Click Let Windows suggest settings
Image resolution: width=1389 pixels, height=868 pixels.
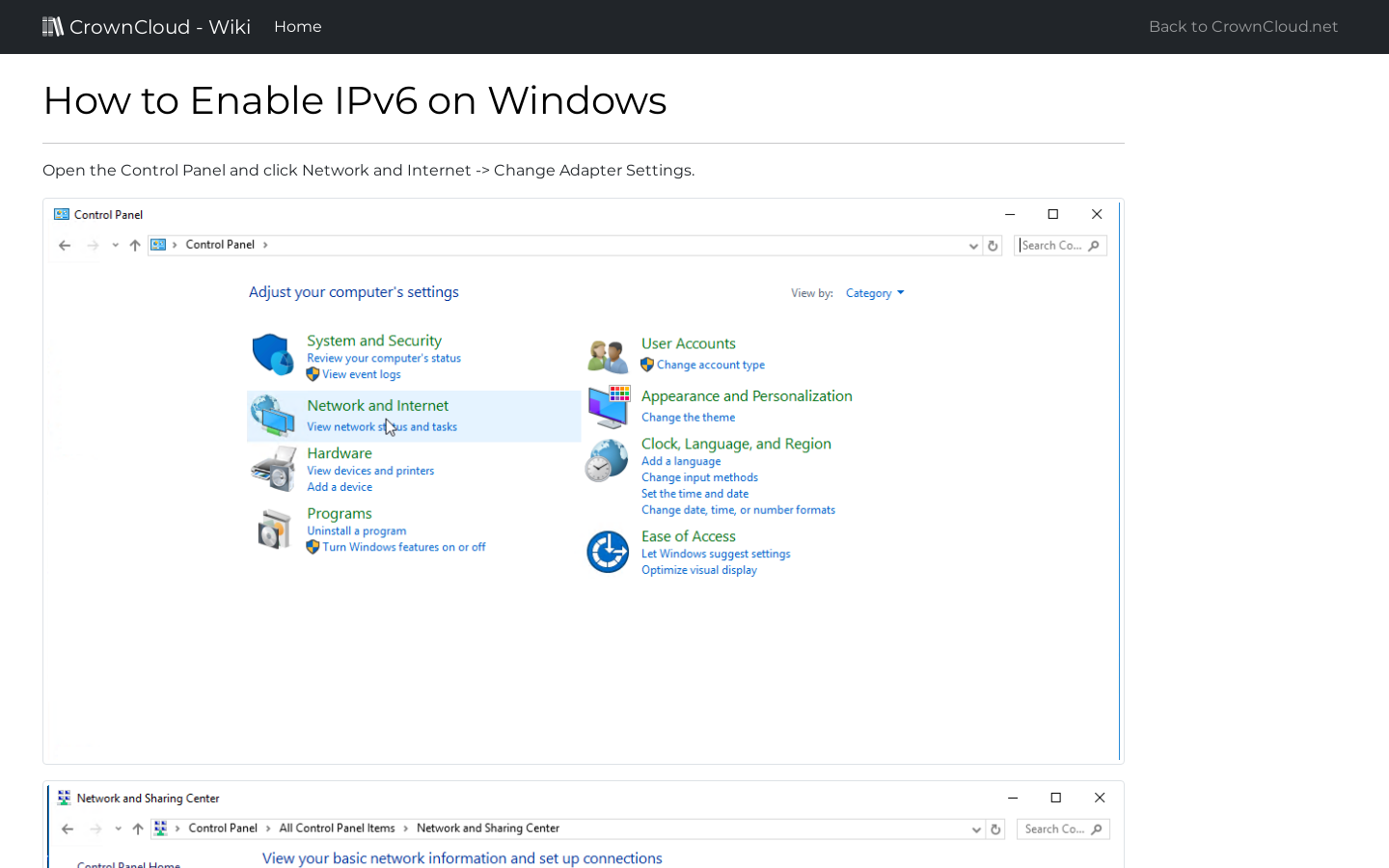[x=716, y=554]
